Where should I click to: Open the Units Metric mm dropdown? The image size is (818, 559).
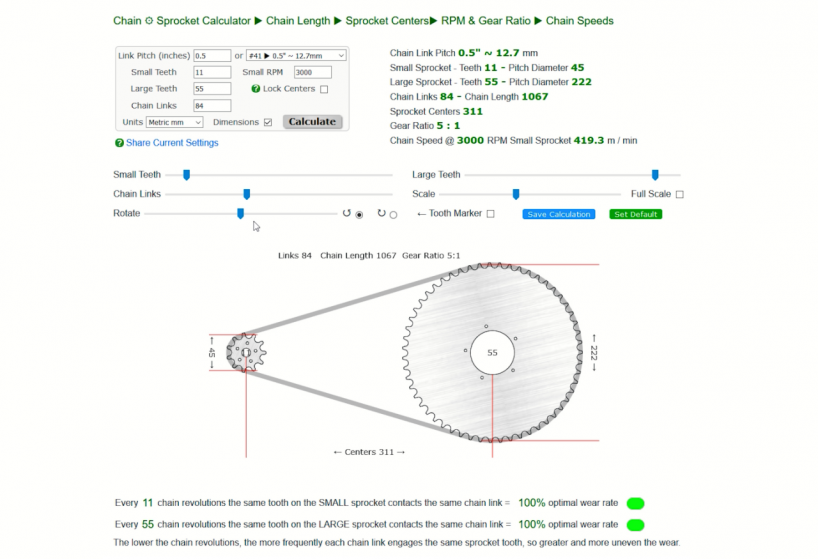pos(174,122)
